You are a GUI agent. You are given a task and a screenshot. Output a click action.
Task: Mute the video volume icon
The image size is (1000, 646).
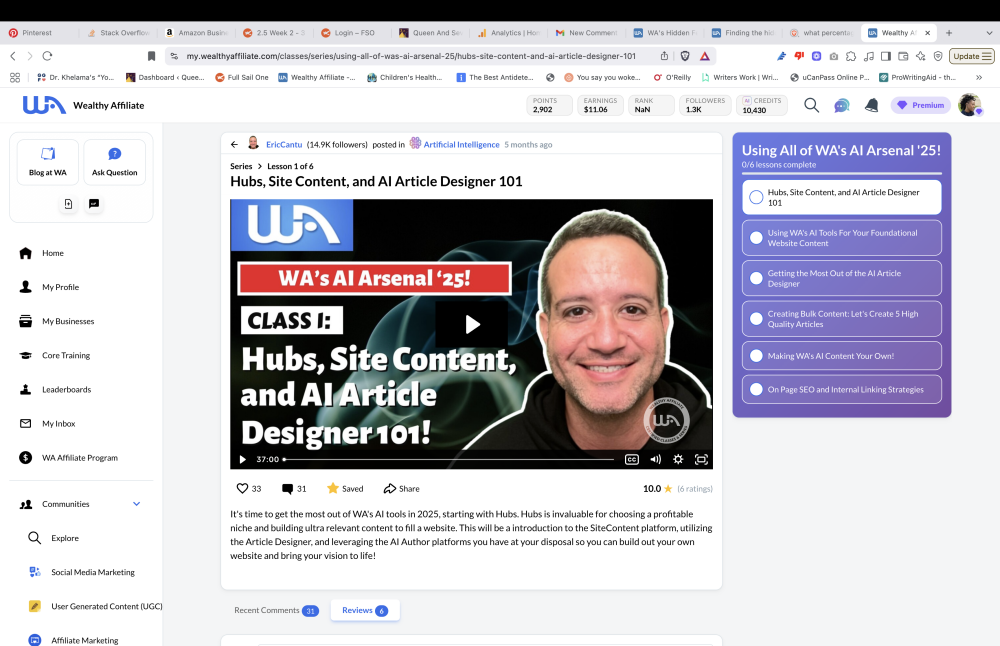(655, 459)
